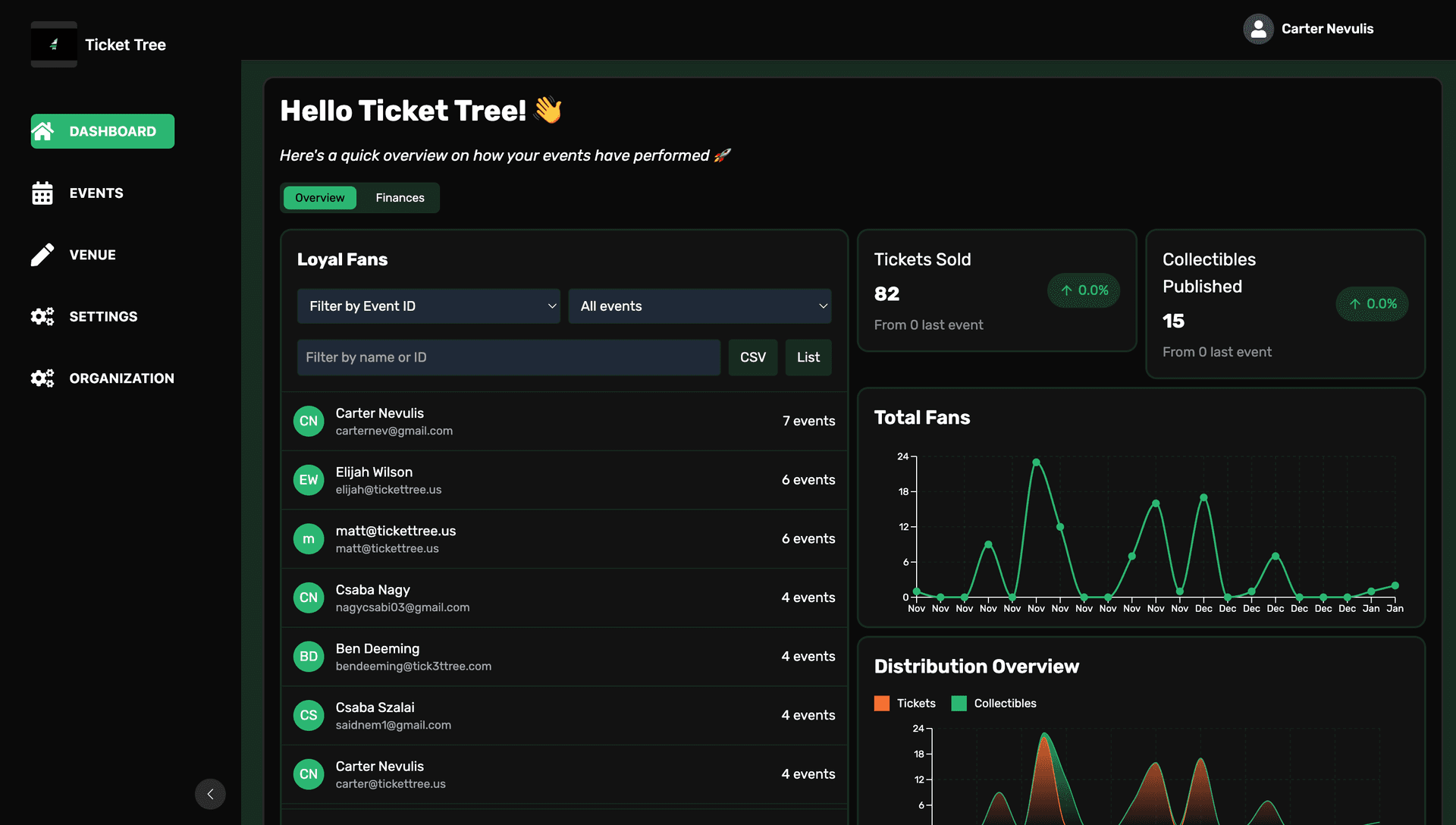Click the Ticket Tree logo
Screen dimensions: 1456x825
(53, 44)
